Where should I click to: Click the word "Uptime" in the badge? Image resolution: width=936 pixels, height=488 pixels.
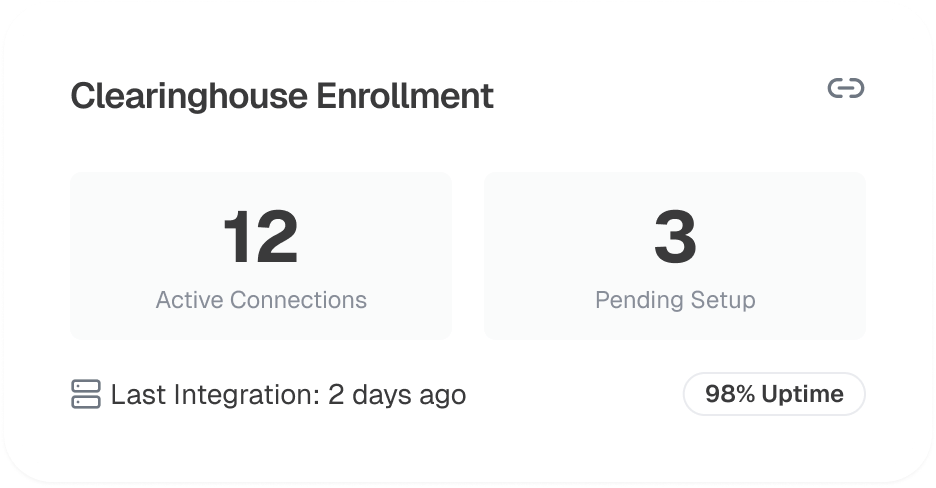tap(802, 394)
